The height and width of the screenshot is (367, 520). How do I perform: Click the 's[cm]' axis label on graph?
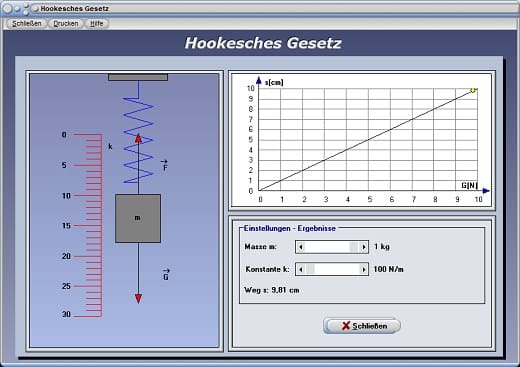click(x=274, y=82)
